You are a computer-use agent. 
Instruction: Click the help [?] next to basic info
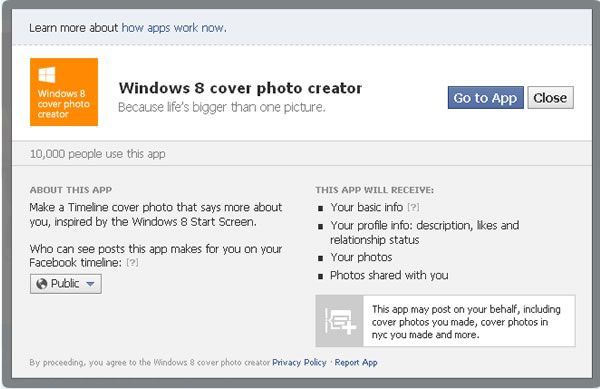coord(413,207)
